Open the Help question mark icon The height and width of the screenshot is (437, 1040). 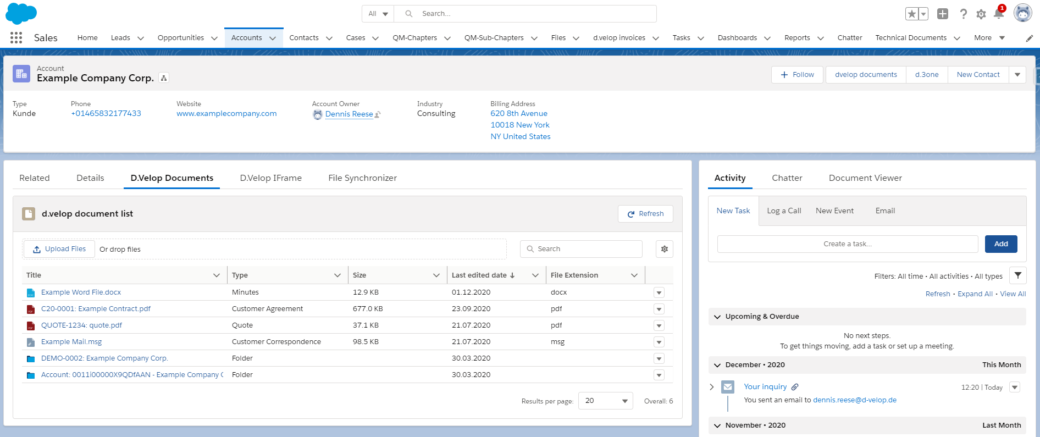[963, 14]
